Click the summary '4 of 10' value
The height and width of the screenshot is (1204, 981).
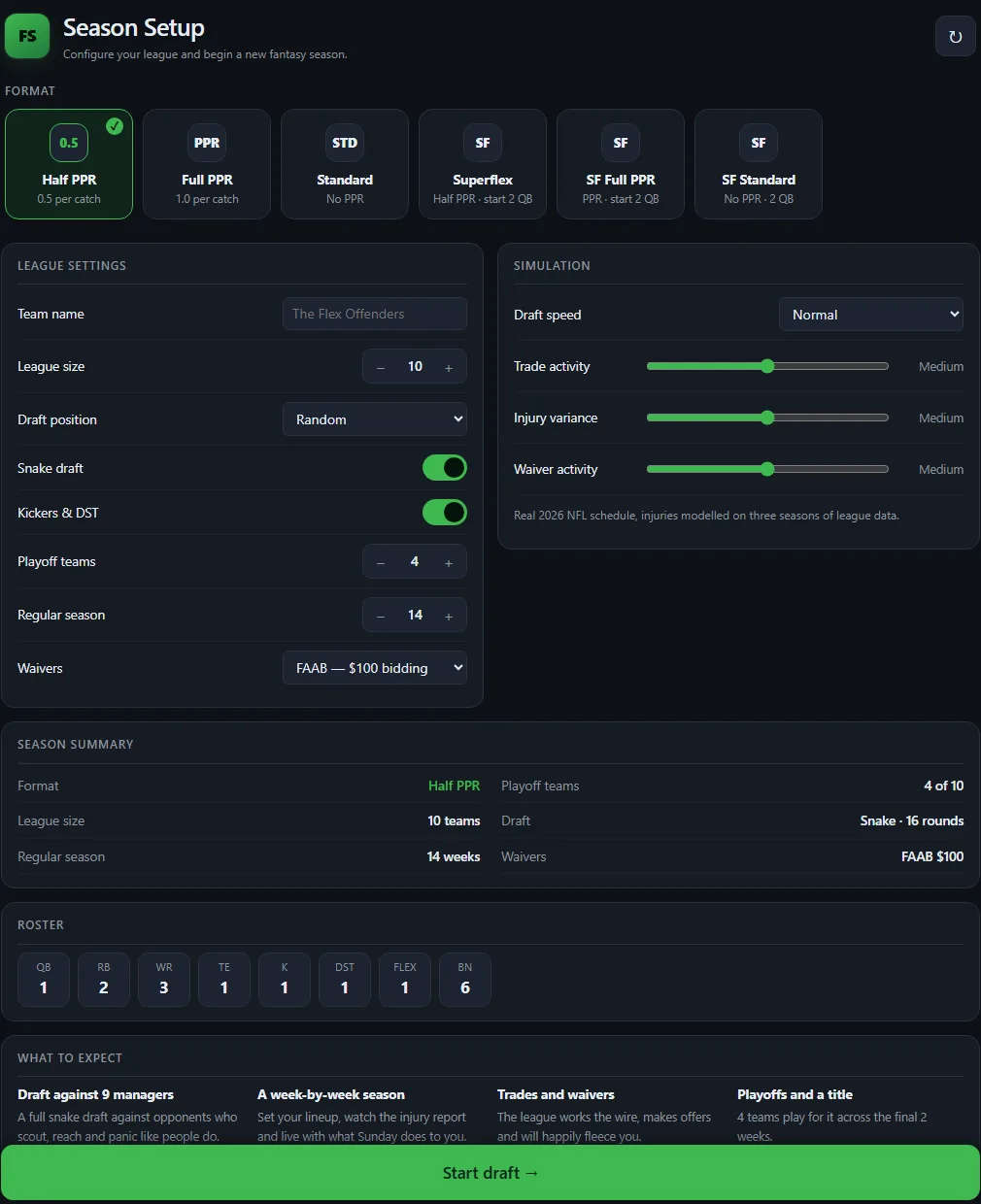coord(944,786)
